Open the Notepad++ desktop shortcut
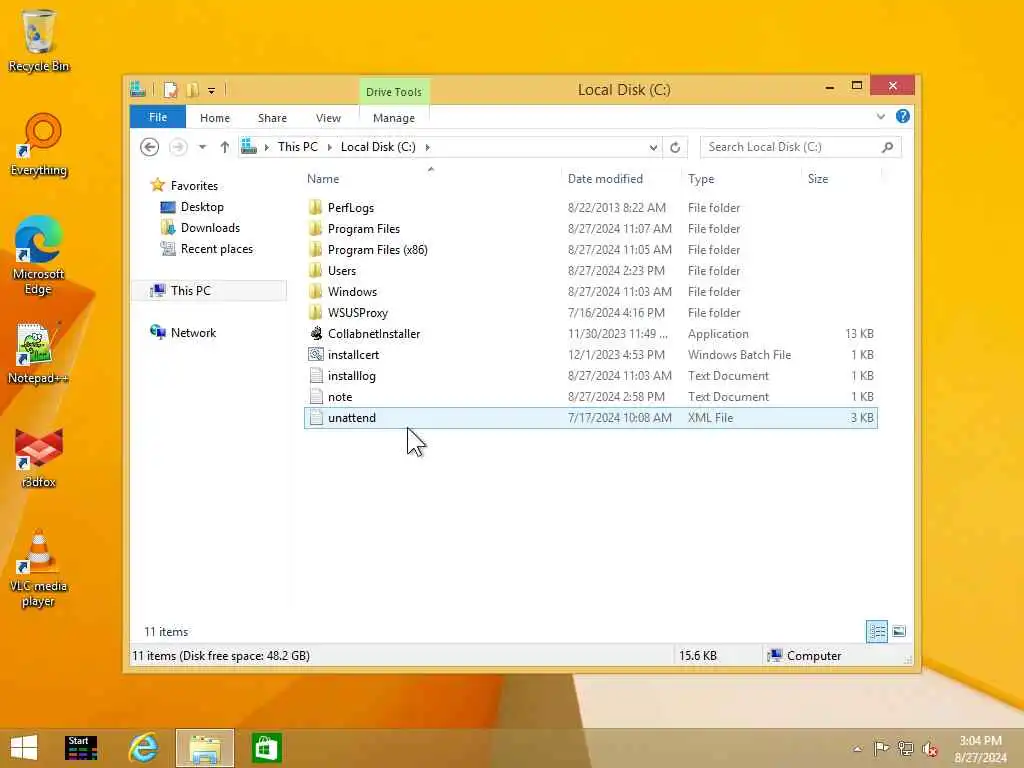 pyautogui.click(x=39, y=353)
